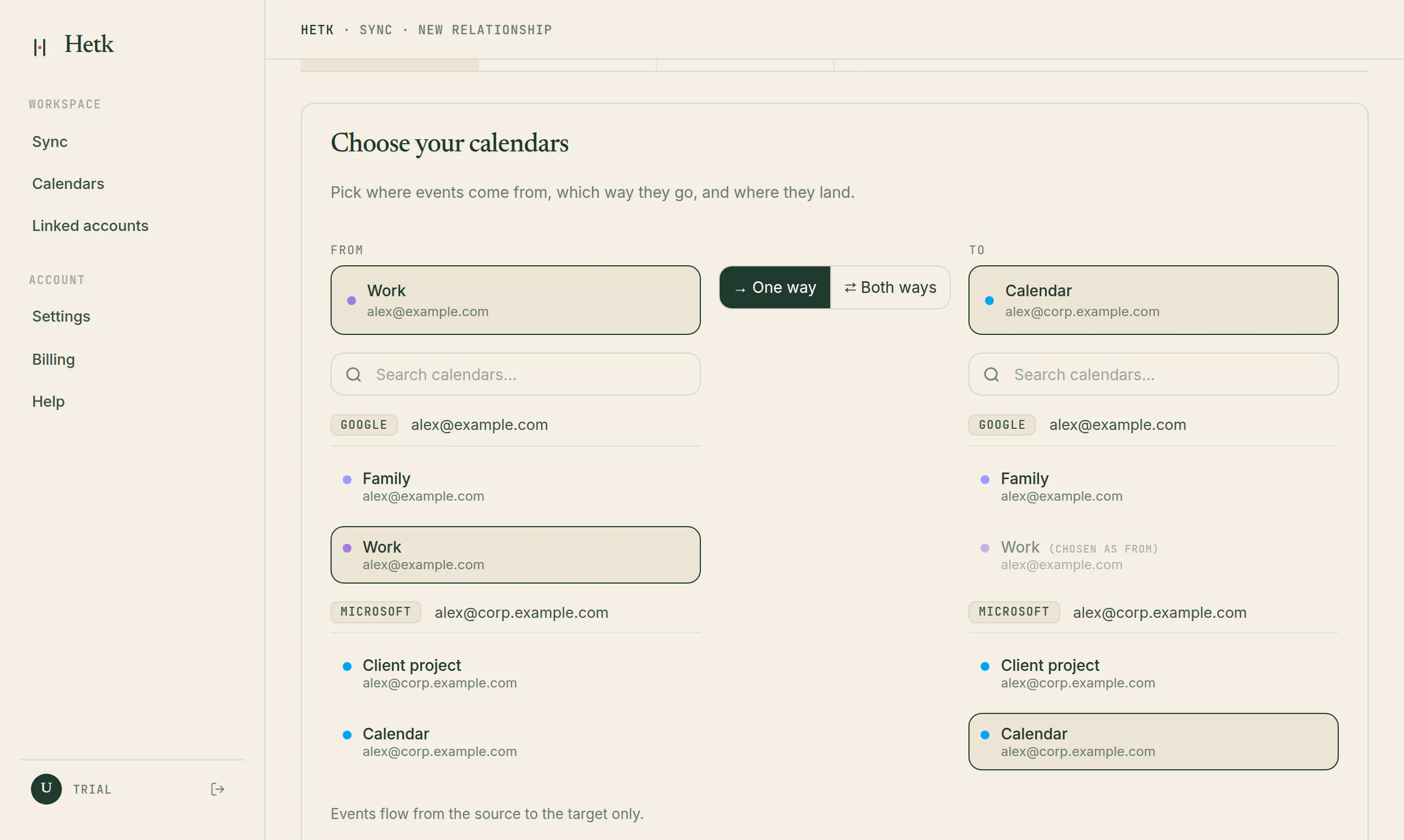This screenshot has width=1404, height=840.
Task: Open Help from the sidebar
Action: (48, 401)
